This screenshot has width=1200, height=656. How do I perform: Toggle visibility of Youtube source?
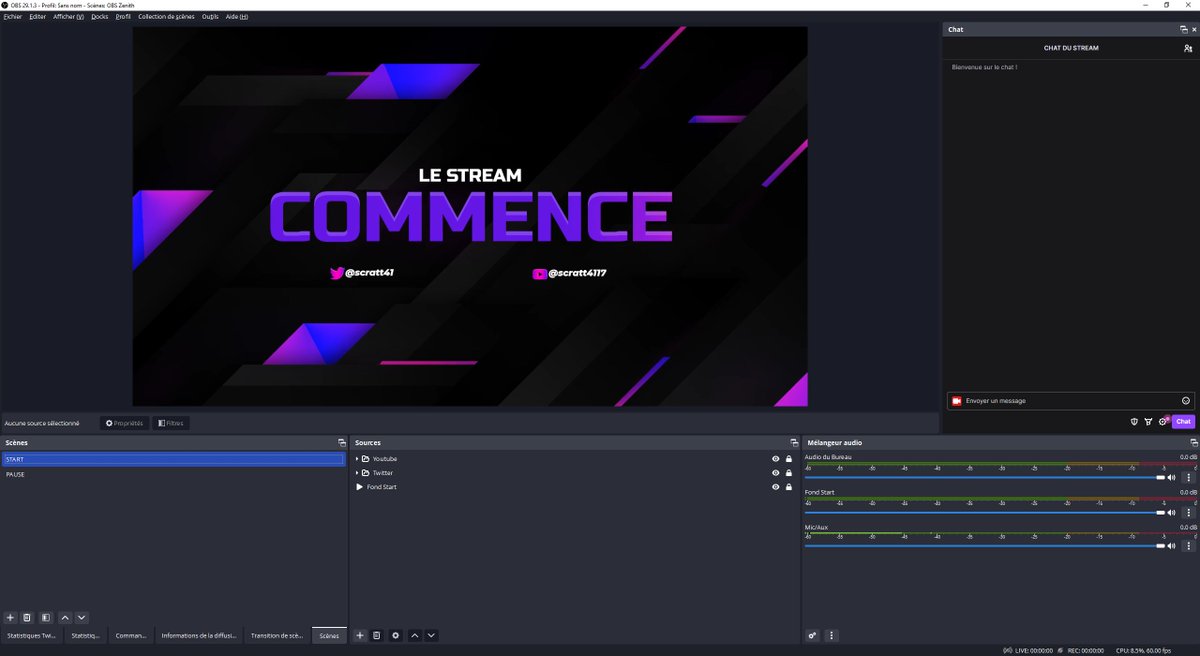click(x=775, y=459)
